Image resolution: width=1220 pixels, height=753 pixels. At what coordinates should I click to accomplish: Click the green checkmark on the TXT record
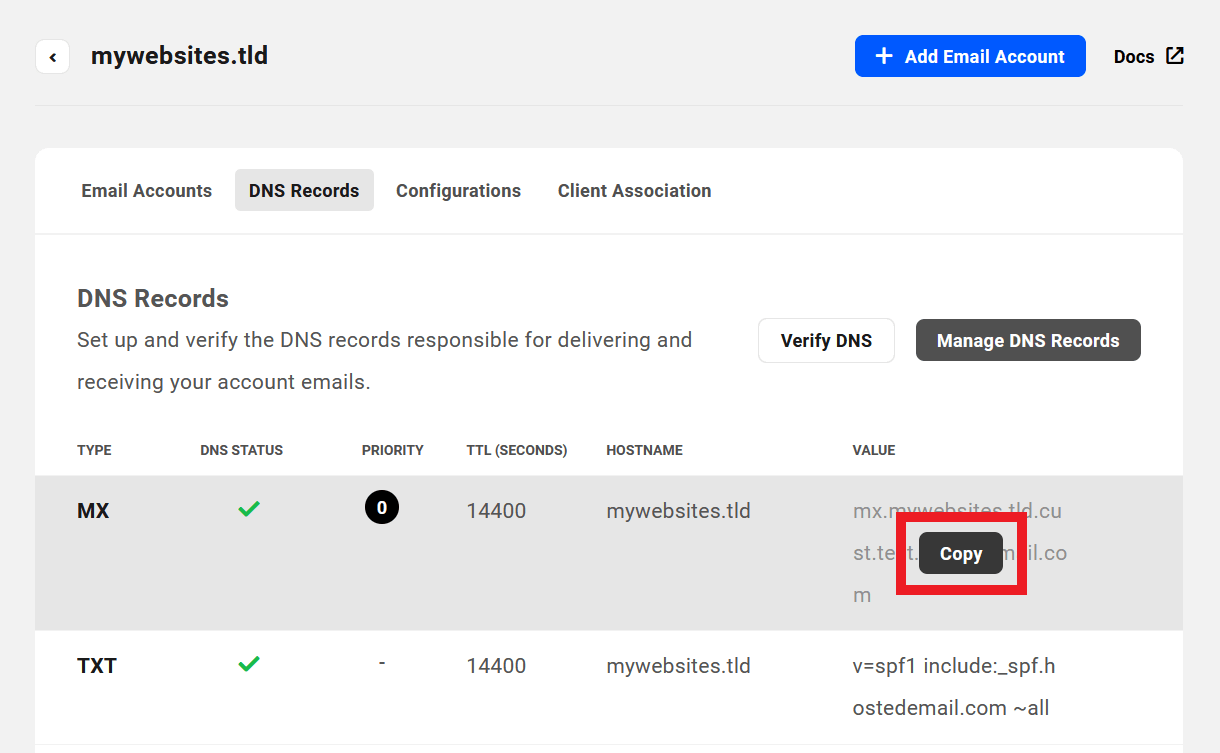tap(249, 663)
